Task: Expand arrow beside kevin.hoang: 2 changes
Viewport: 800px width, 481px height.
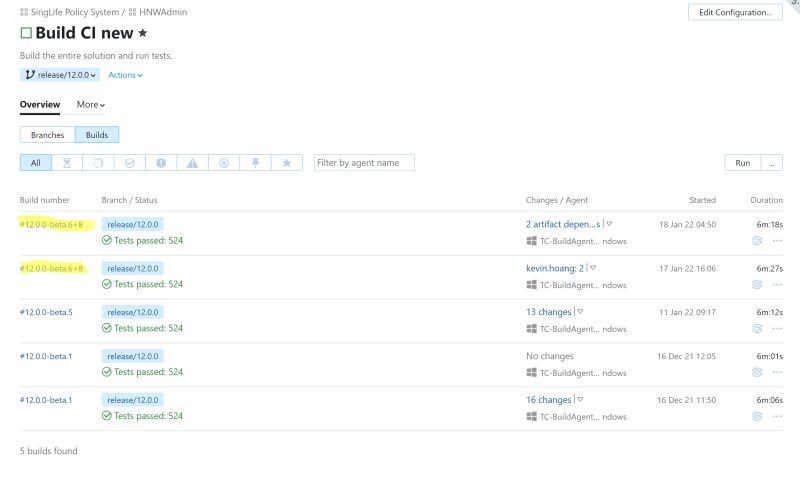Action: [592, 268]
